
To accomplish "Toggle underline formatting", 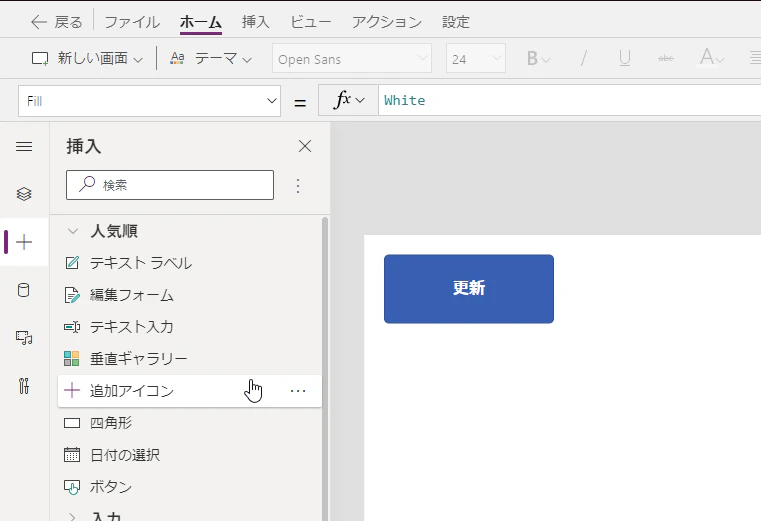I will (x=625, y=59).
